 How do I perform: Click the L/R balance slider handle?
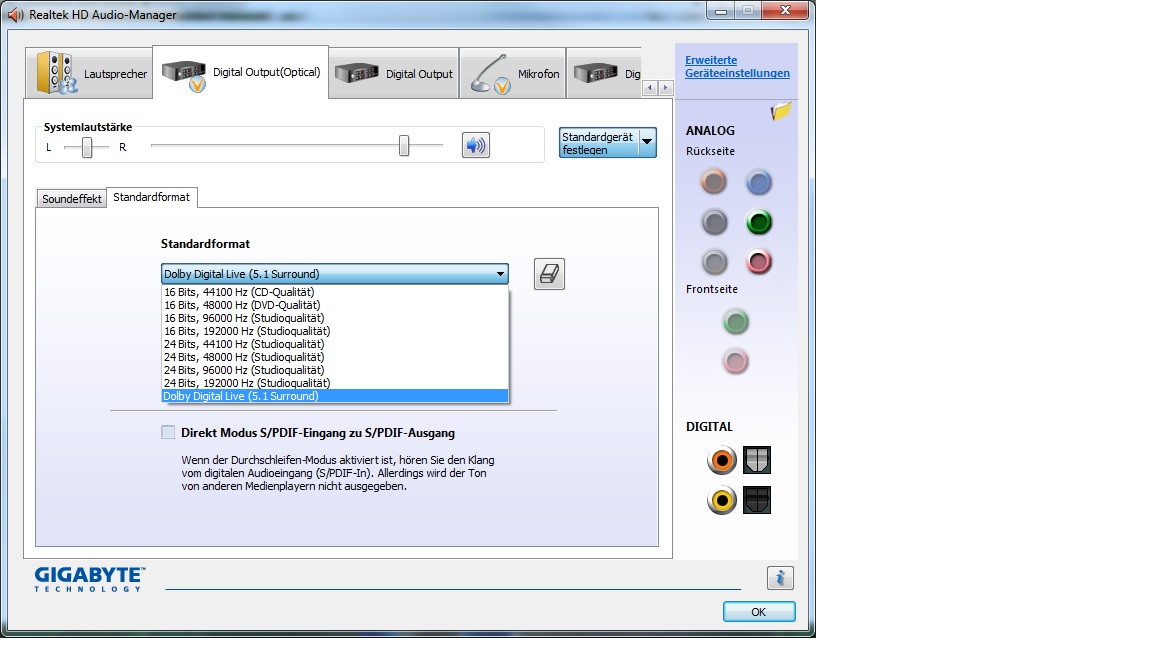pos(87,147)
